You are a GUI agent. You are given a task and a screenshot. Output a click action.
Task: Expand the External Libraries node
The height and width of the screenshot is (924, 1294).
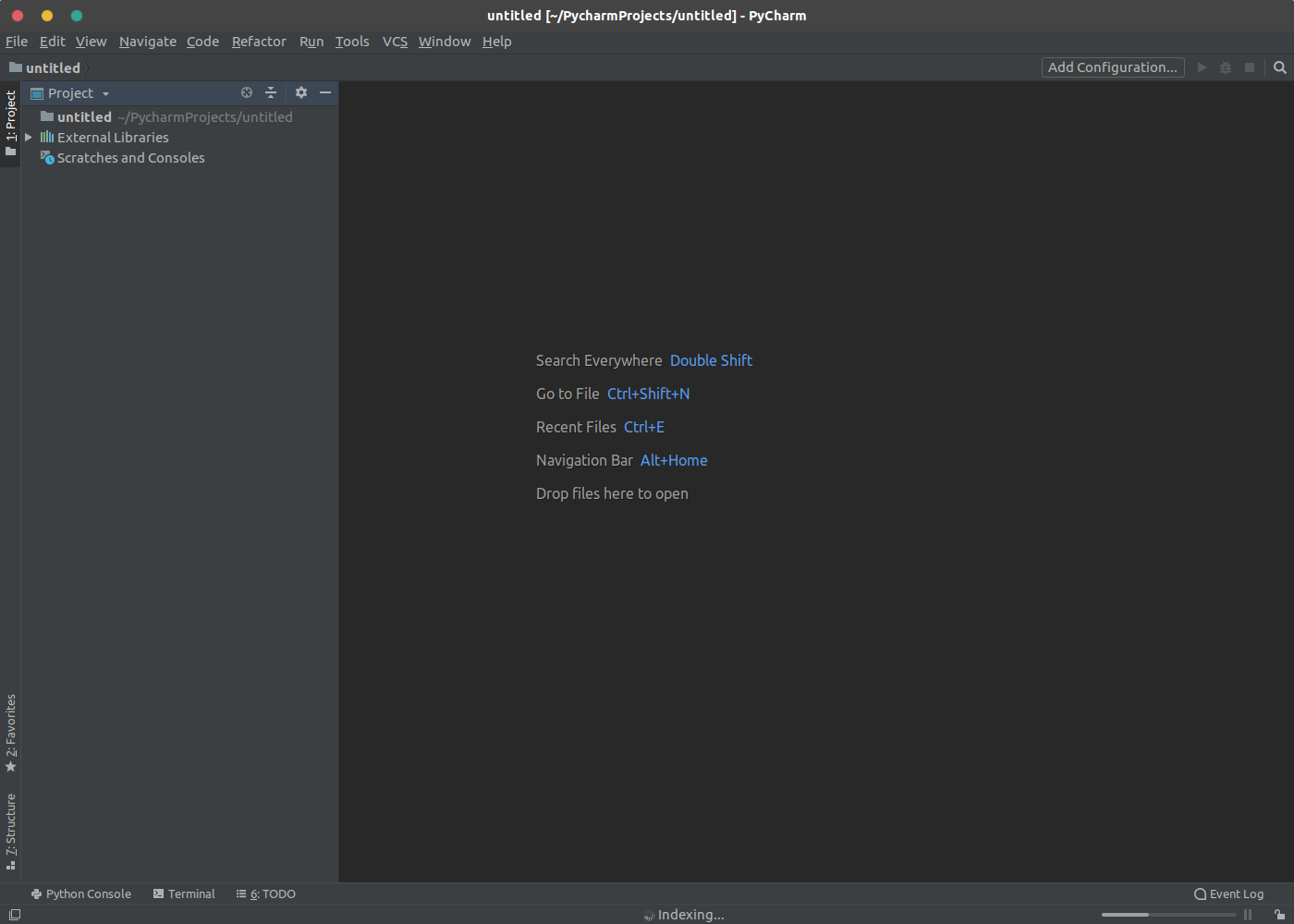tap(29, 137)
